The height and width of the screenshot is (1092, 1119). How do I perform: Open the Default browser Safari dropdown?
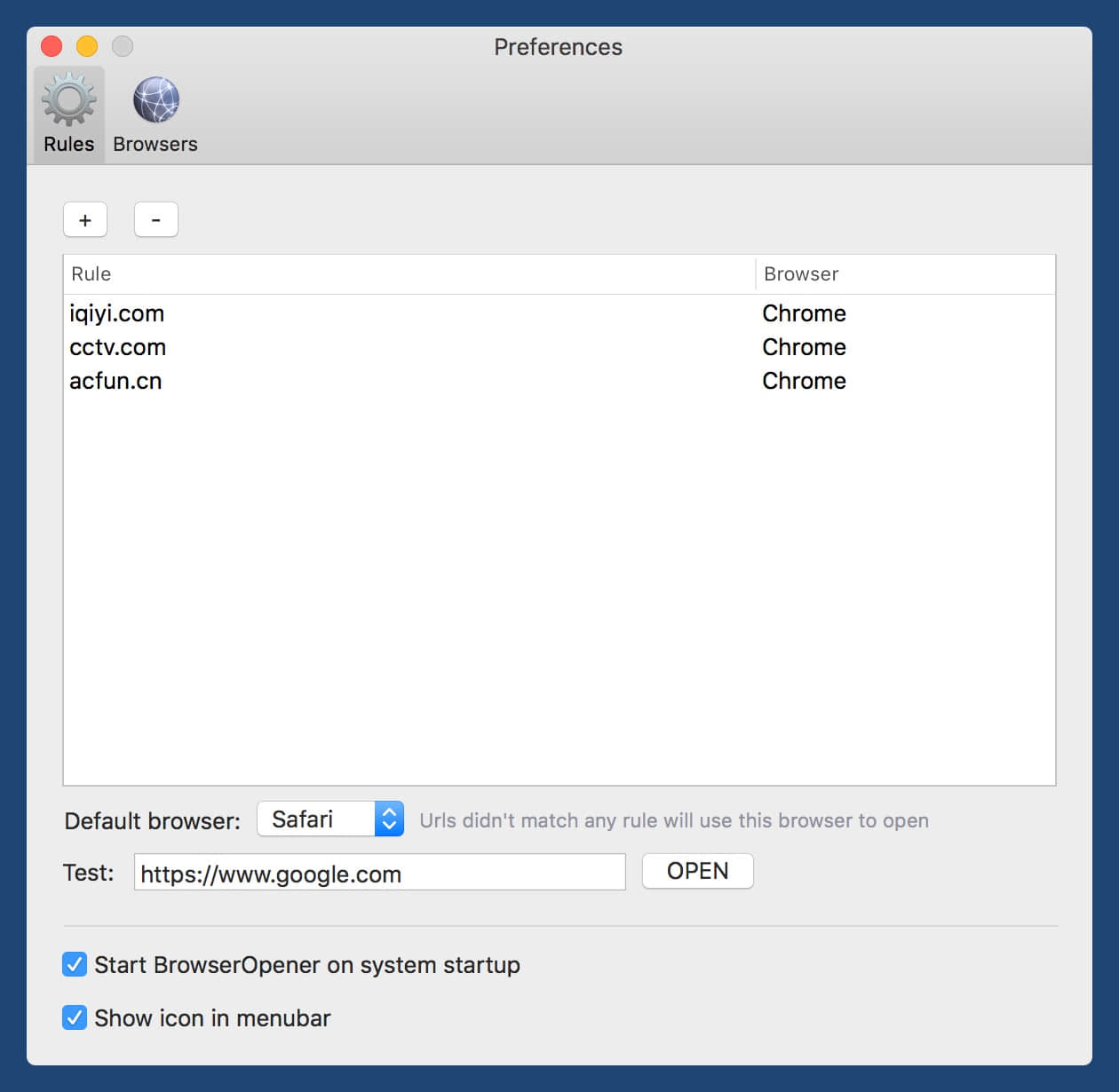tap(330, 819)
